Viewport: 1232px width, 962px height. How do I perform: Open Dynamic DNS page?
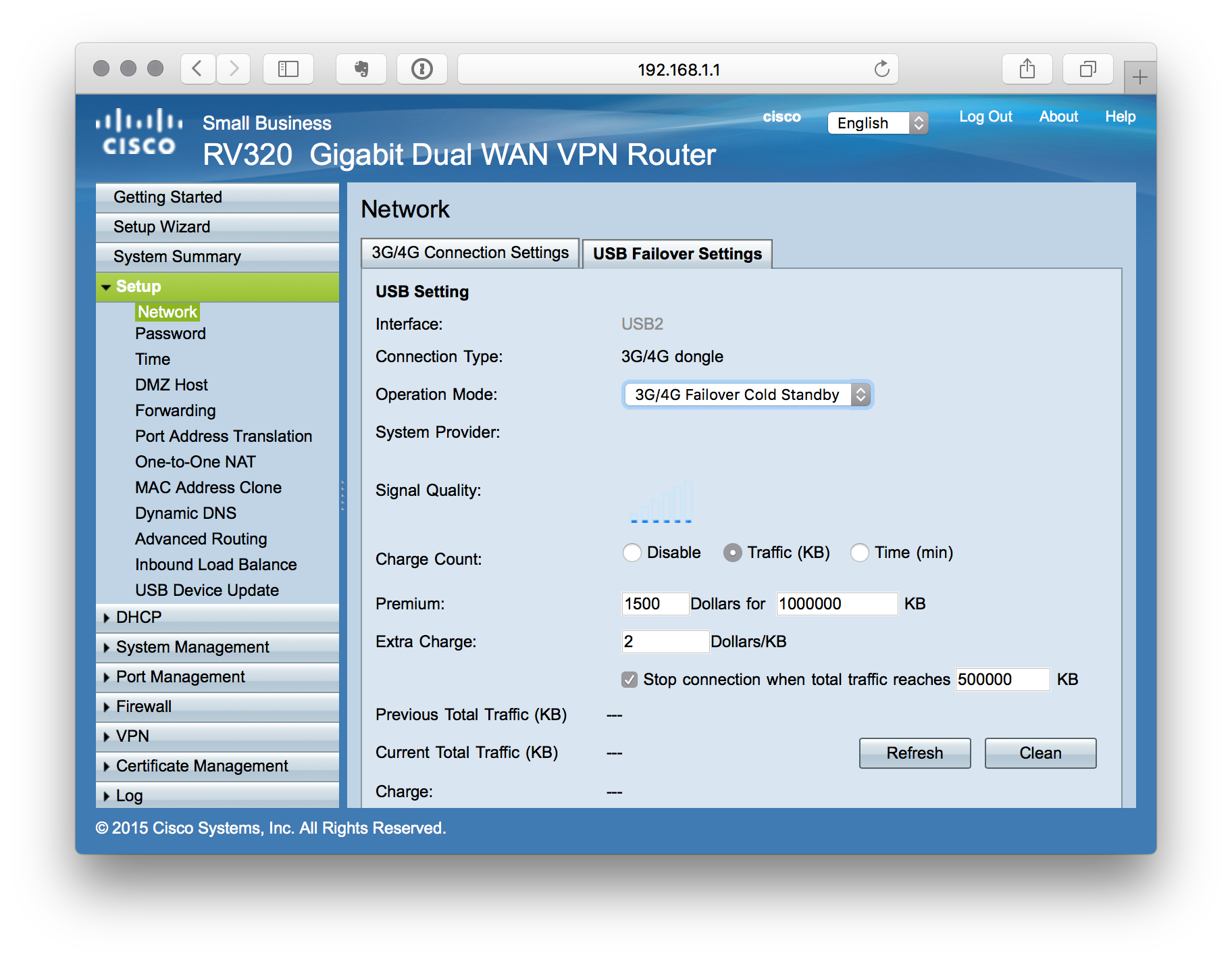pos(186,513)
